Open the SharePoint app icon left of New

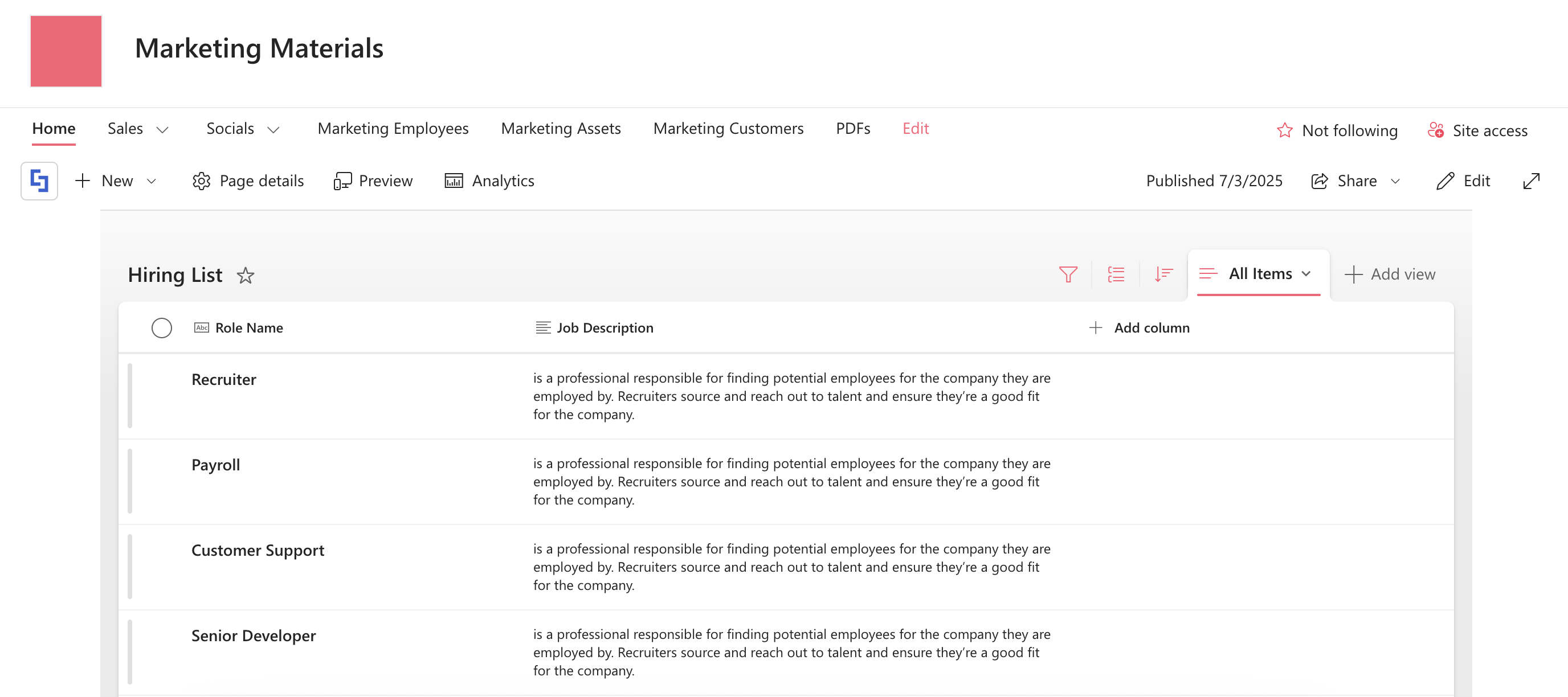(x=39, y=181)
